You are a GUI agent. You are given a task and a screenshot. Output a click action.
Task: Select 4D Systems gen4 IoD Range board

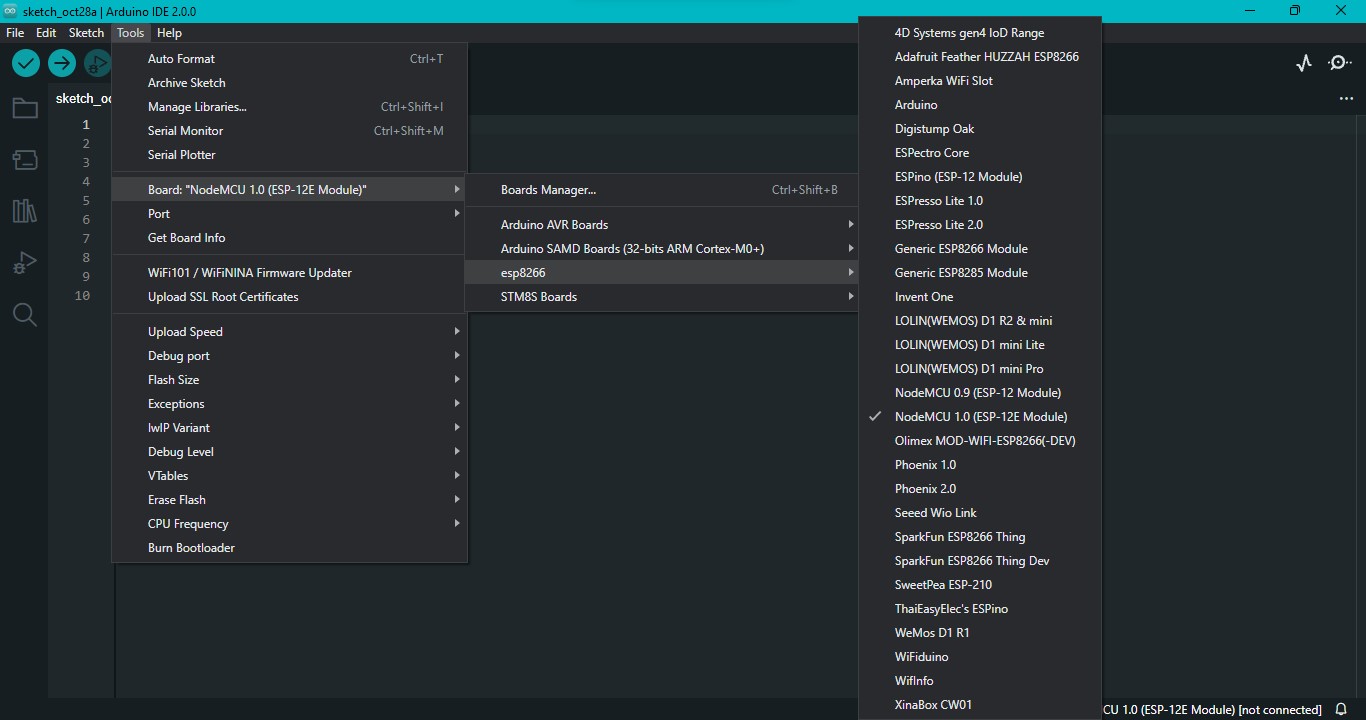point(980,33)
